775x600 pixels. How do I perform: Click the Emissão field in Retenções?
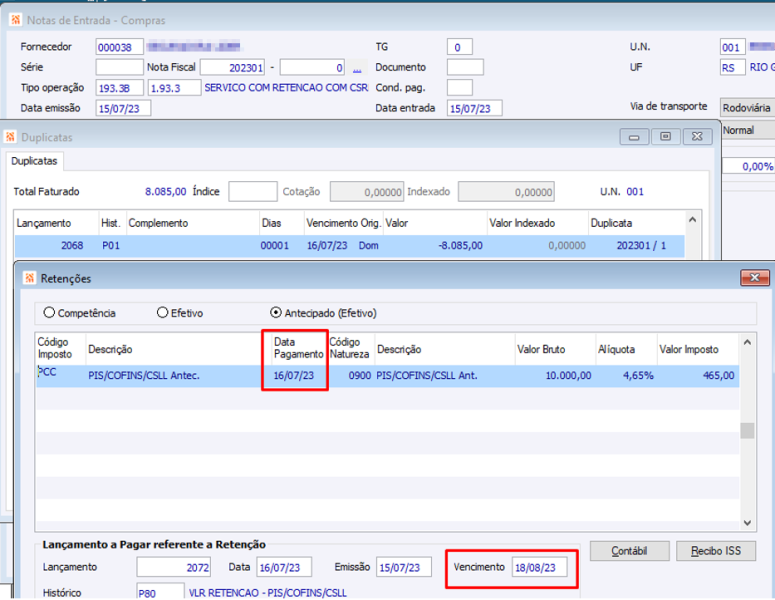point(404,567)
